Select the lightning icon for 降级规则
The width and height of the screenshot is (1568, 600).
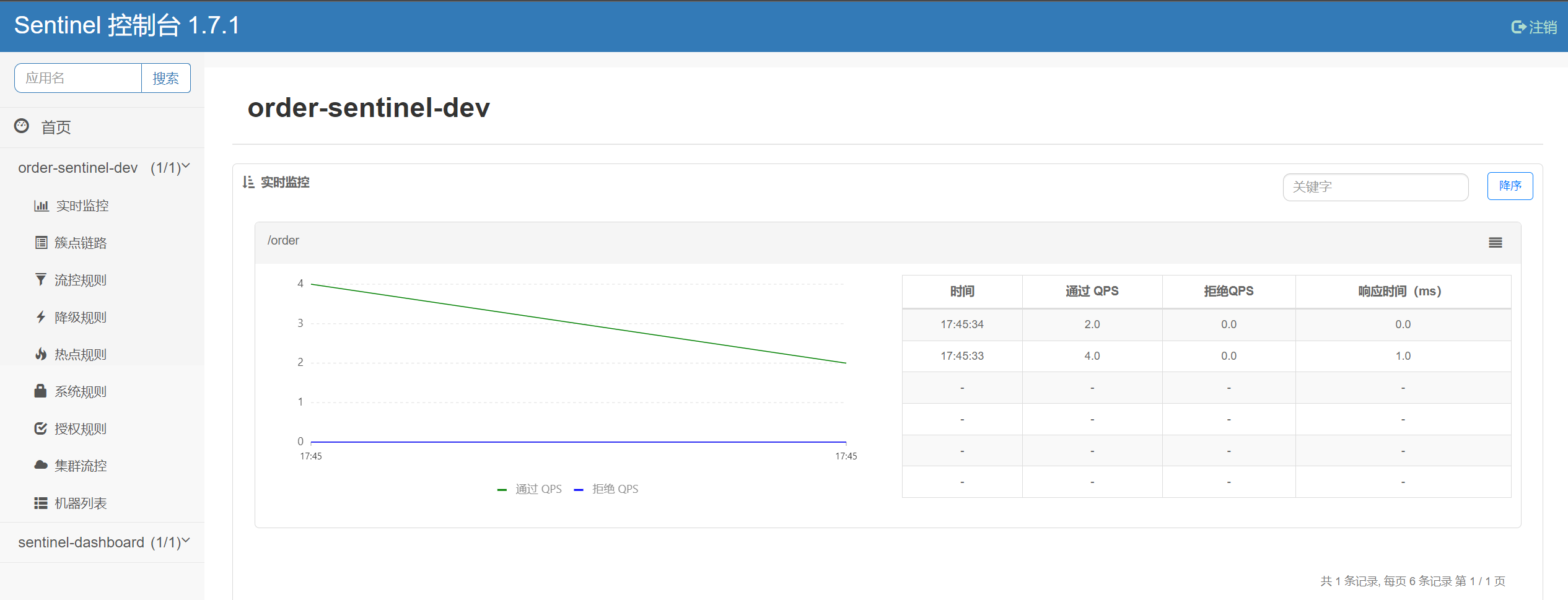click(41, 316)
